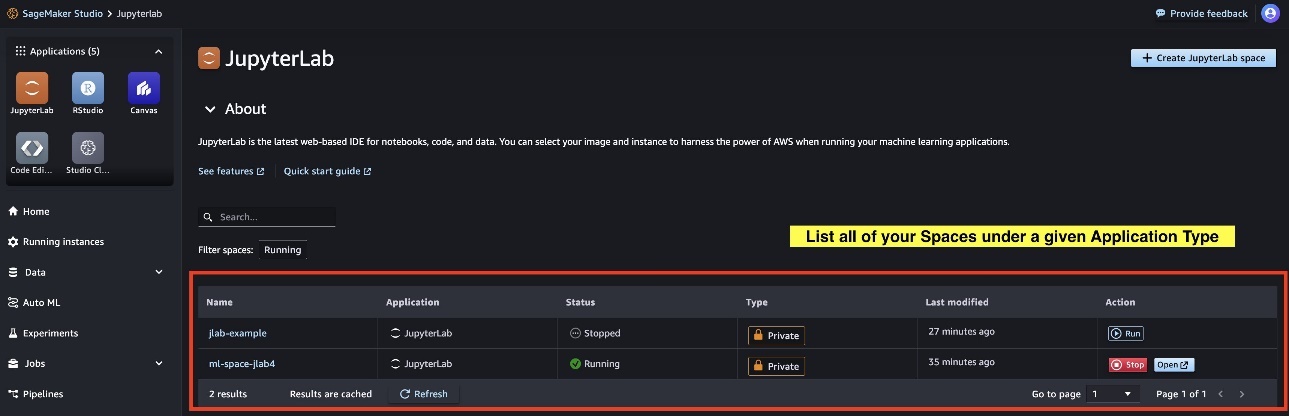Click the user profile avatar icon

pos(1270,14)
